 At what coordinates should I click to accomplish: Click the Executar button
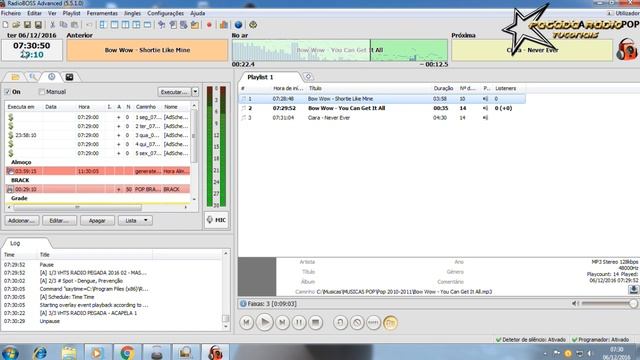[174, 92]
